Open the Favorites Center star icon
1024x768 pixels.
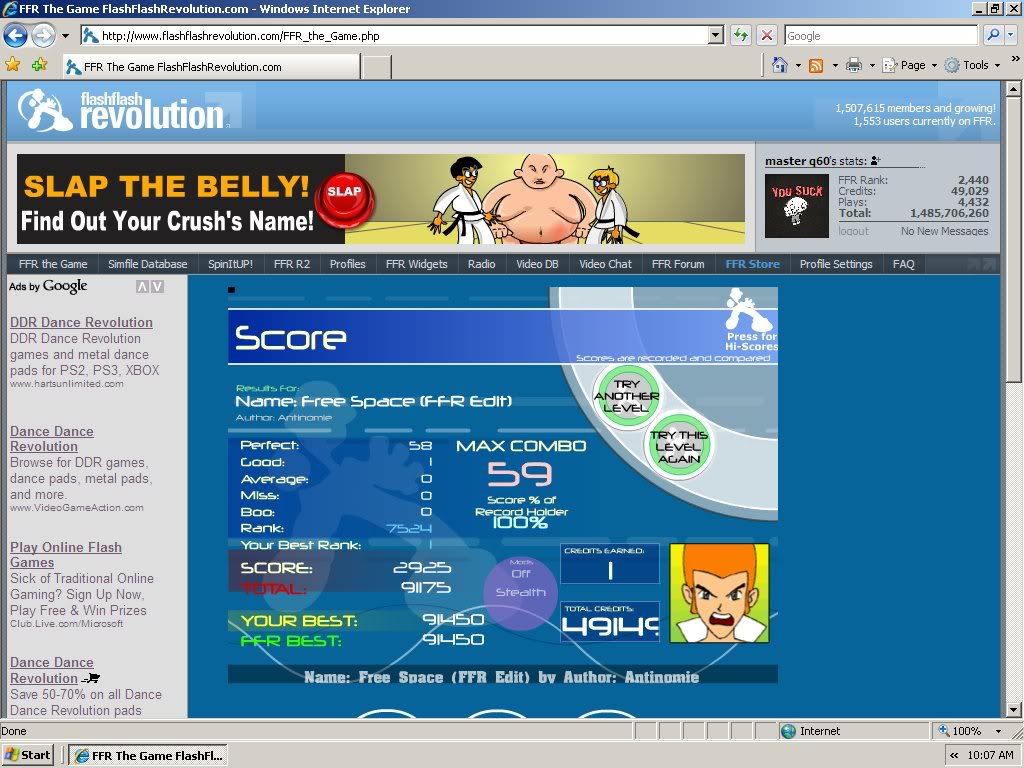[13, 64]
